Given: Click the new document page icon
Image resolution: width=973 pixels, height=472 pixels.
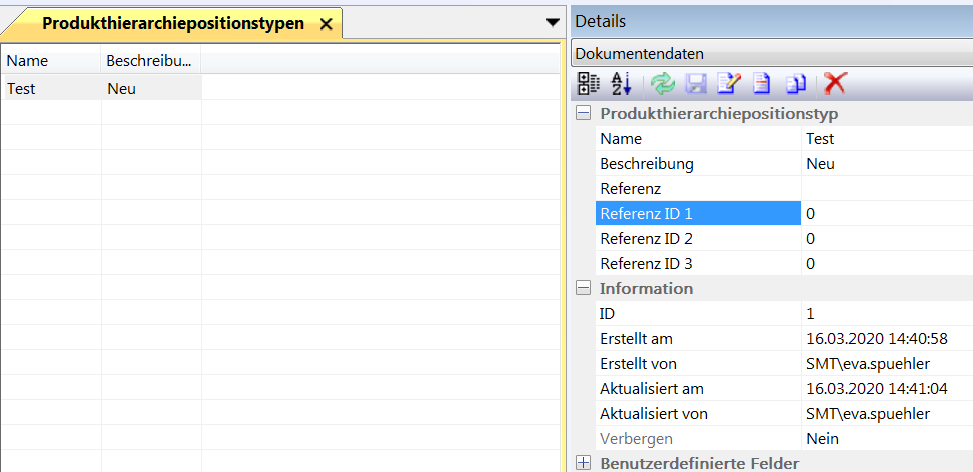Looking at the screenshot, I should pyautogui.click(x=762, y=84).
